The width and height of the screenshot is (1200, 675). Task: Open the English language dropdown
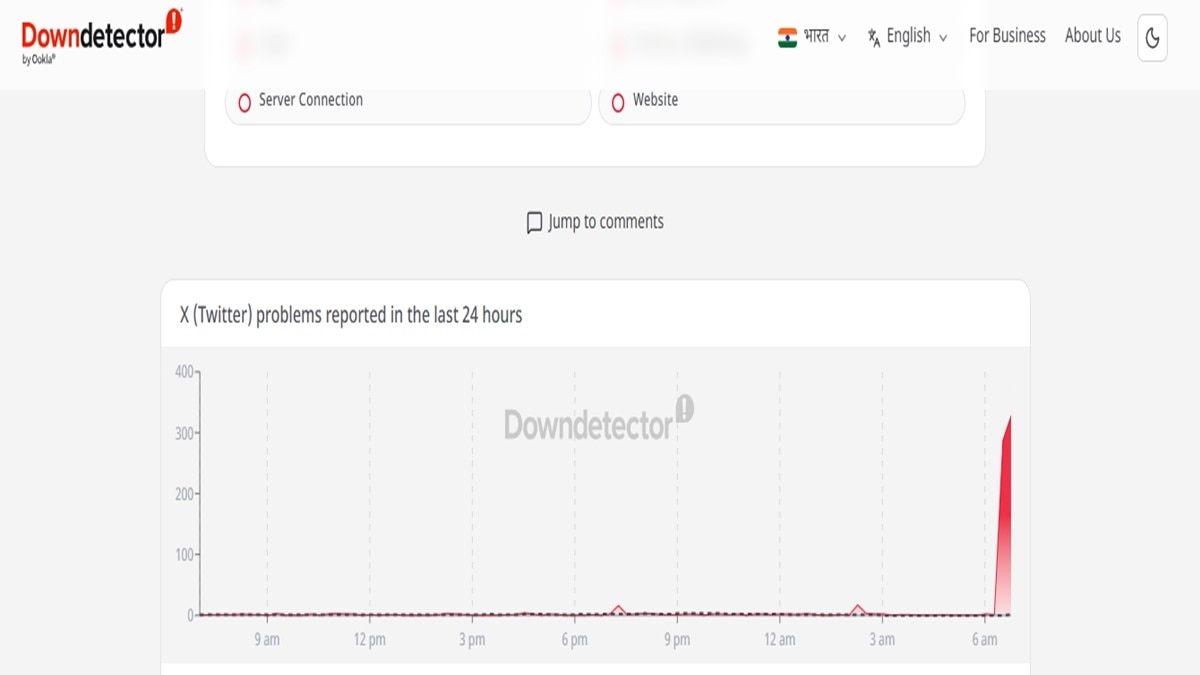(x=908, y=37)
